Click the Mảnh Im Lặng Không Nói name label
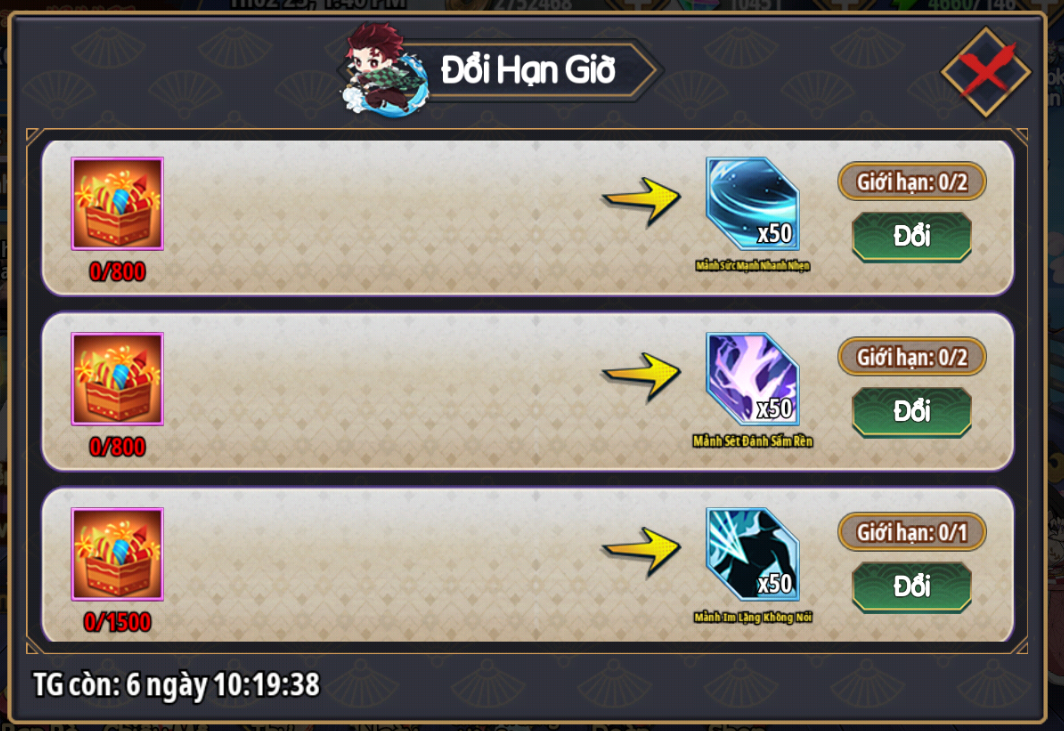The width and height of the screenshot is (1064, 731). tap(753, 617)
